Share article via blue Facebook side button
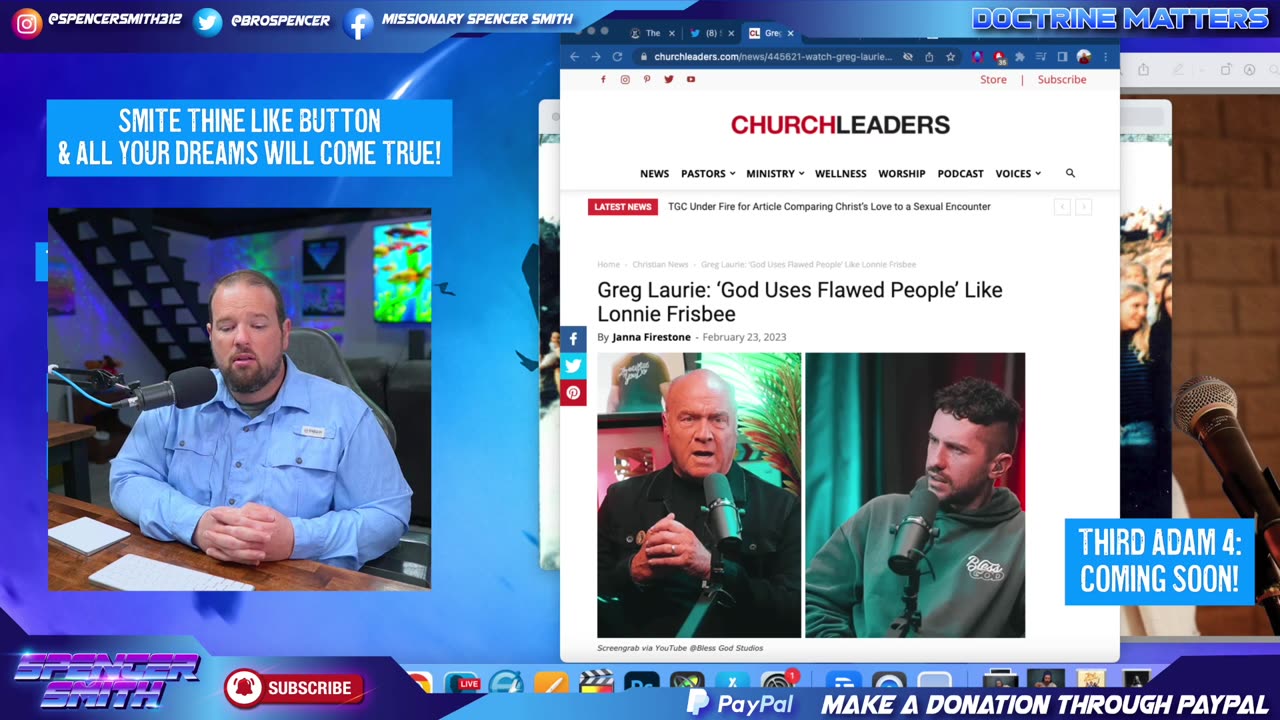The image size is (1280, 720). [573, 339]
